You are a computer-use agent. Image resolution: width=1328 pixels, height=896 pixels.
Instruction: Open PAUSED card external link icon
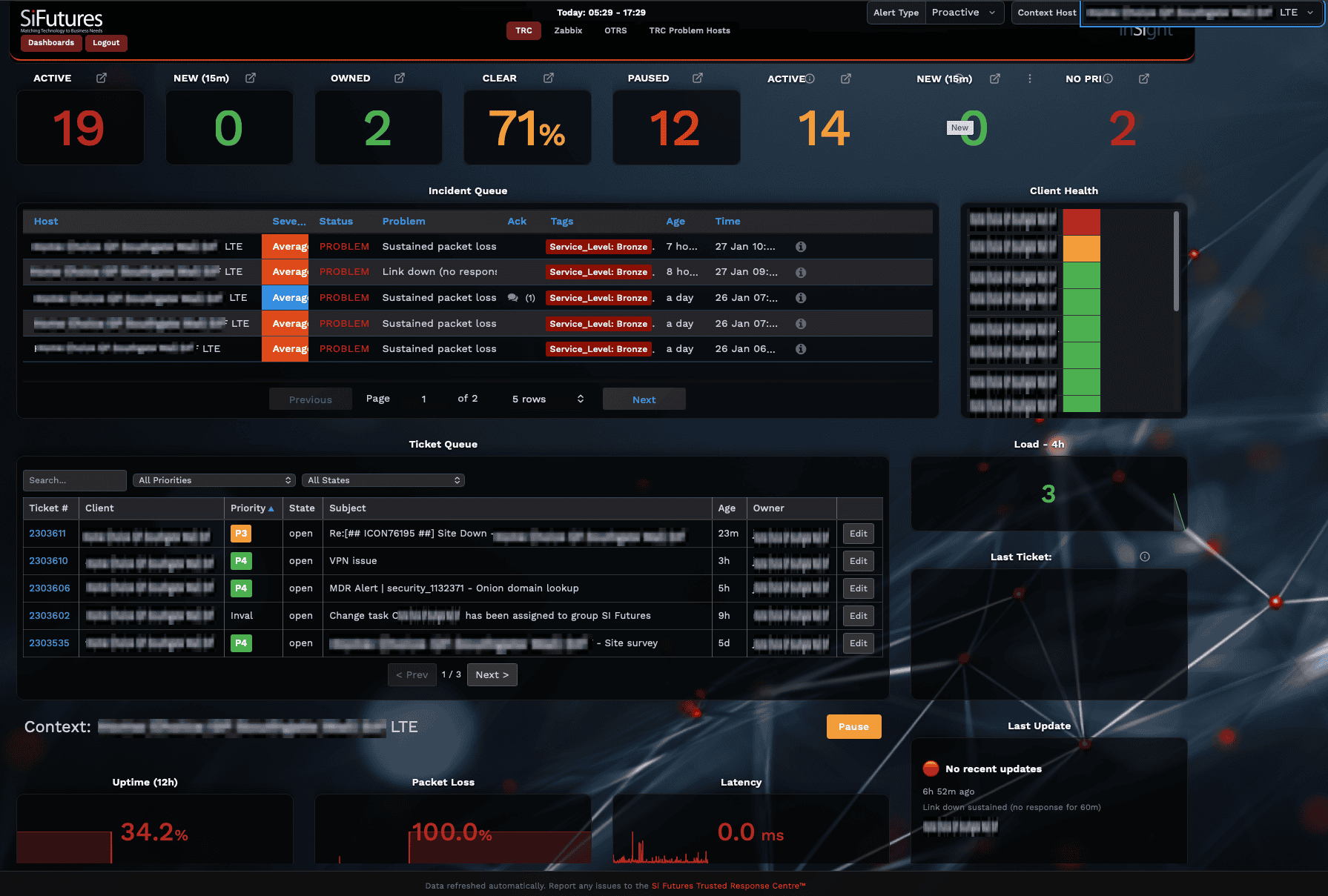tap(698, 78)
